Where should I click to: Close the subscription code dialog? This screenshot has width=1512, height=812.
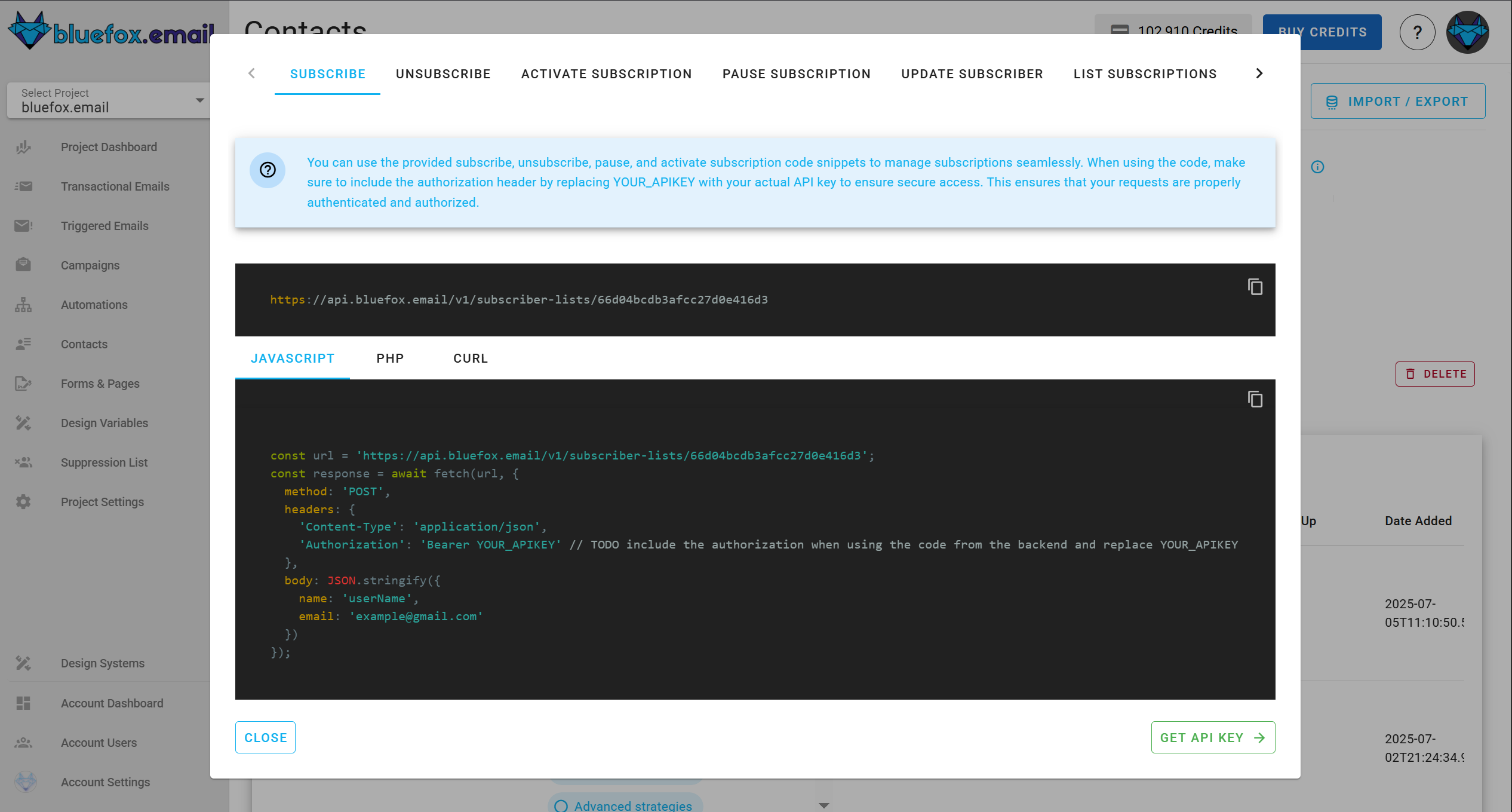(265, 737)
